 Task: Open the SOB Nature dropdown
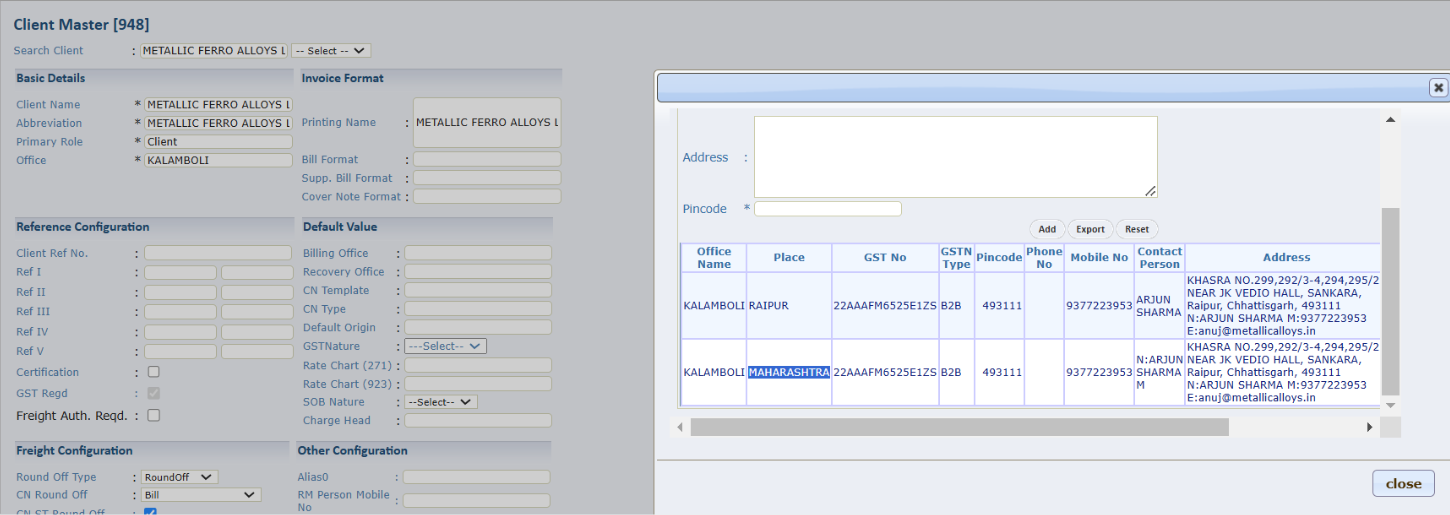(x=441, y=402)
